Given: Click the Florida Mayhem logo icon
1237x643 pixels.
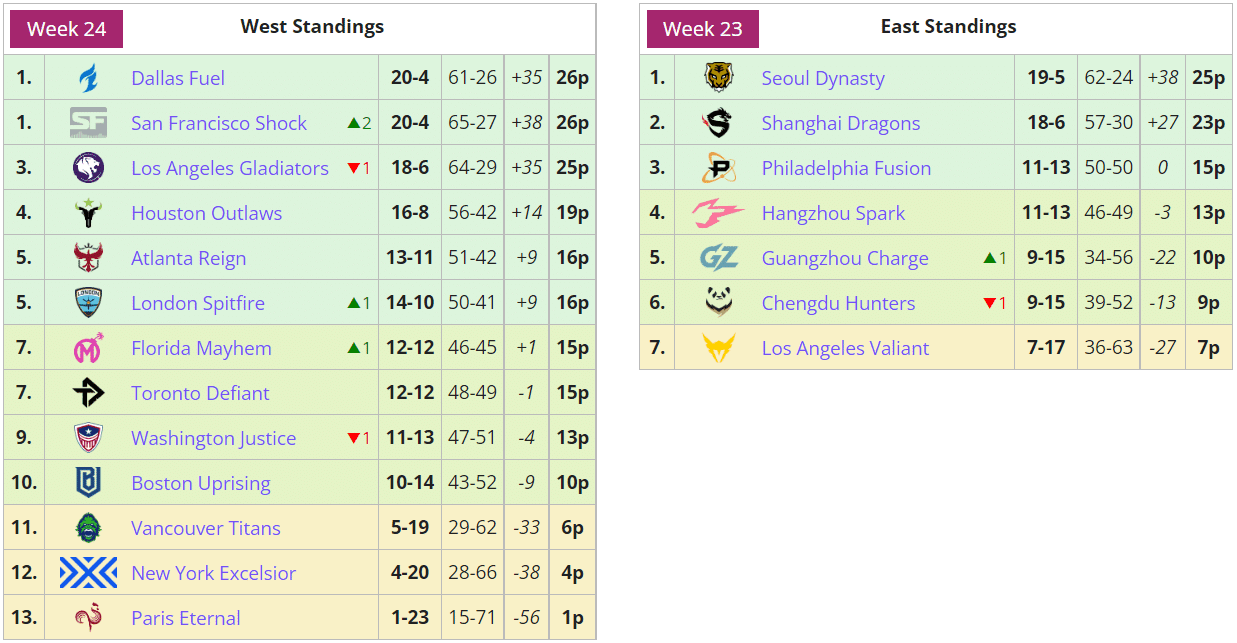Looking at the screenshot, I should point(88,348).
